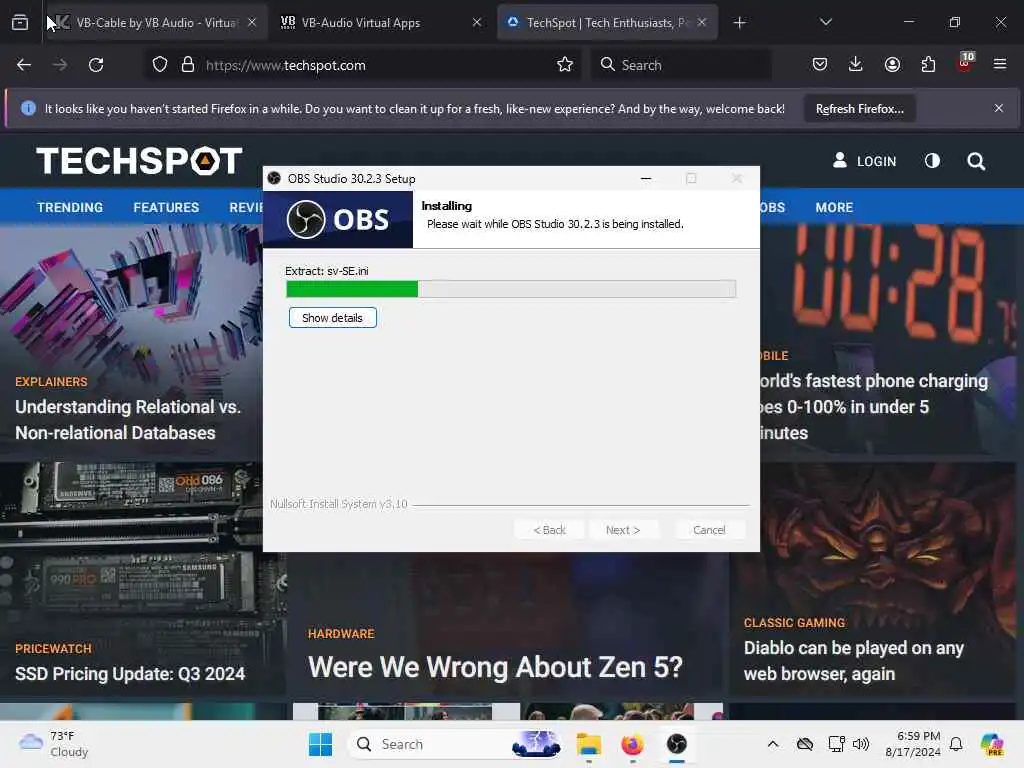Screen dimensions: 1024x768
Task: Click the red extension icon with badge 10
Action: [965, 63]
